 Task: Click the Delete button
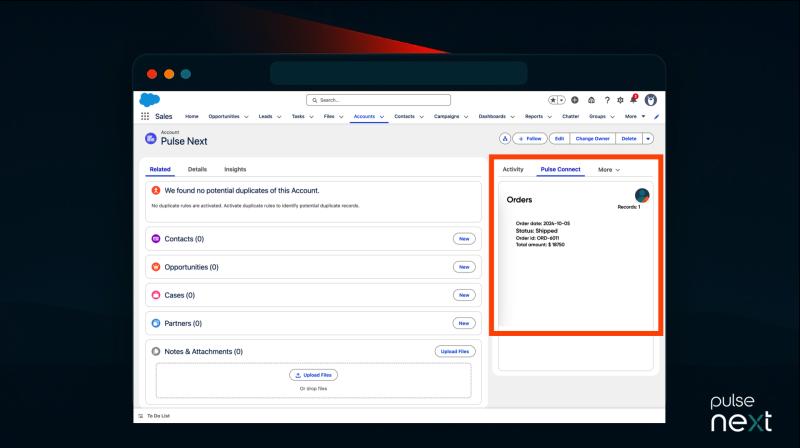tap(629, 139)
